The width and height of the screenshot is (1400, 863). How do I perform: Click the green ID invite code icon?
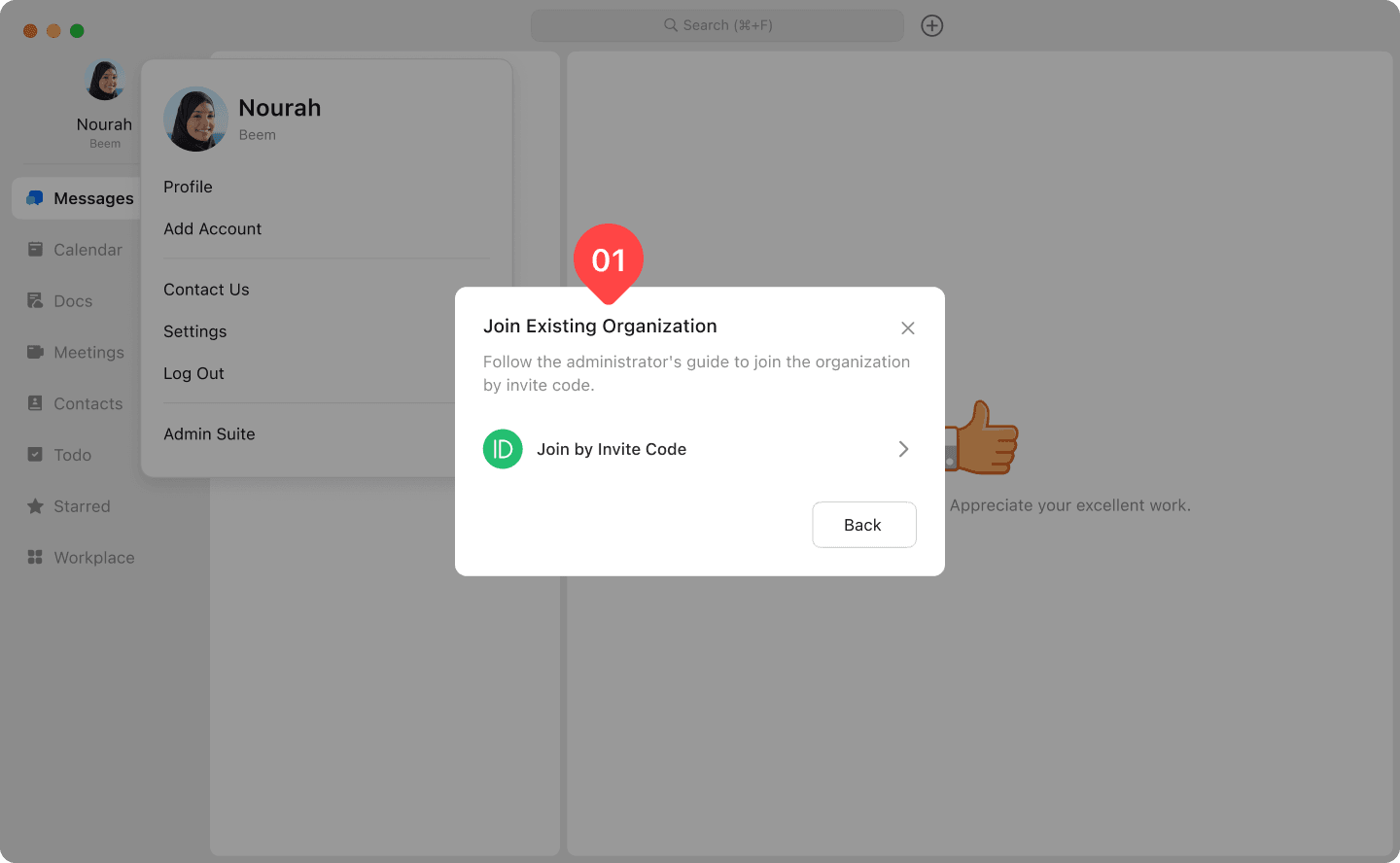[x=503, y=449]
